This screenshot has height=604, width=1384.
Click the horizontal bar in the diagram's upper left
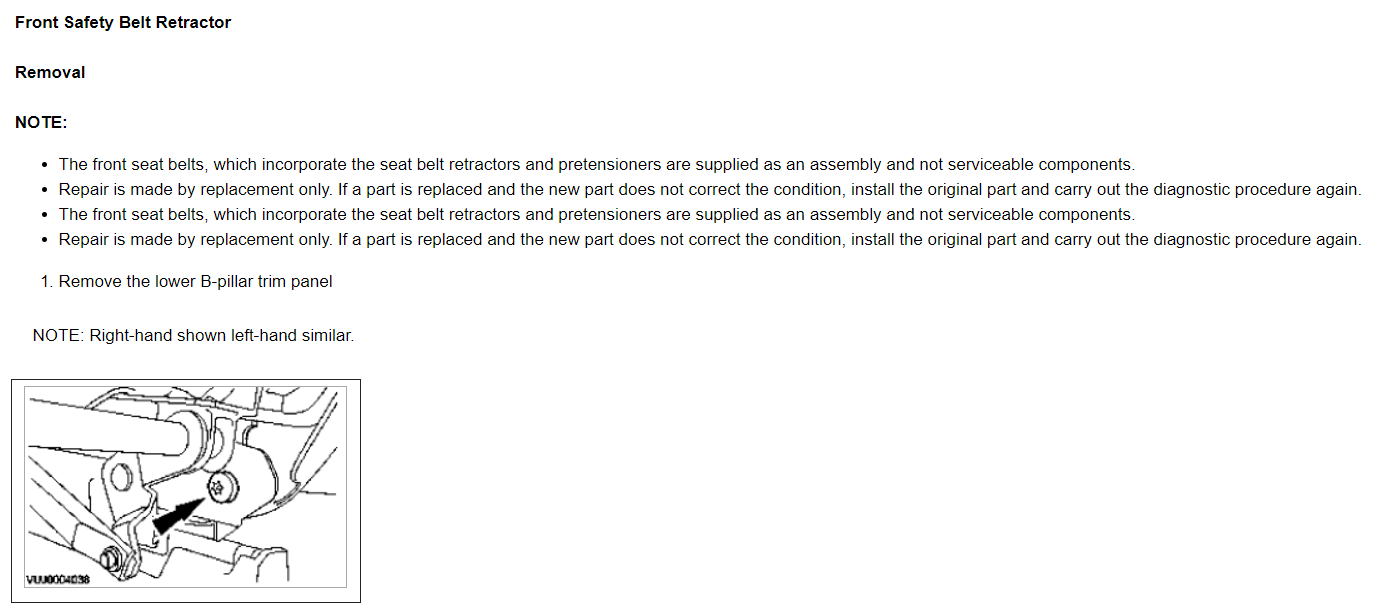coord(100,427)
